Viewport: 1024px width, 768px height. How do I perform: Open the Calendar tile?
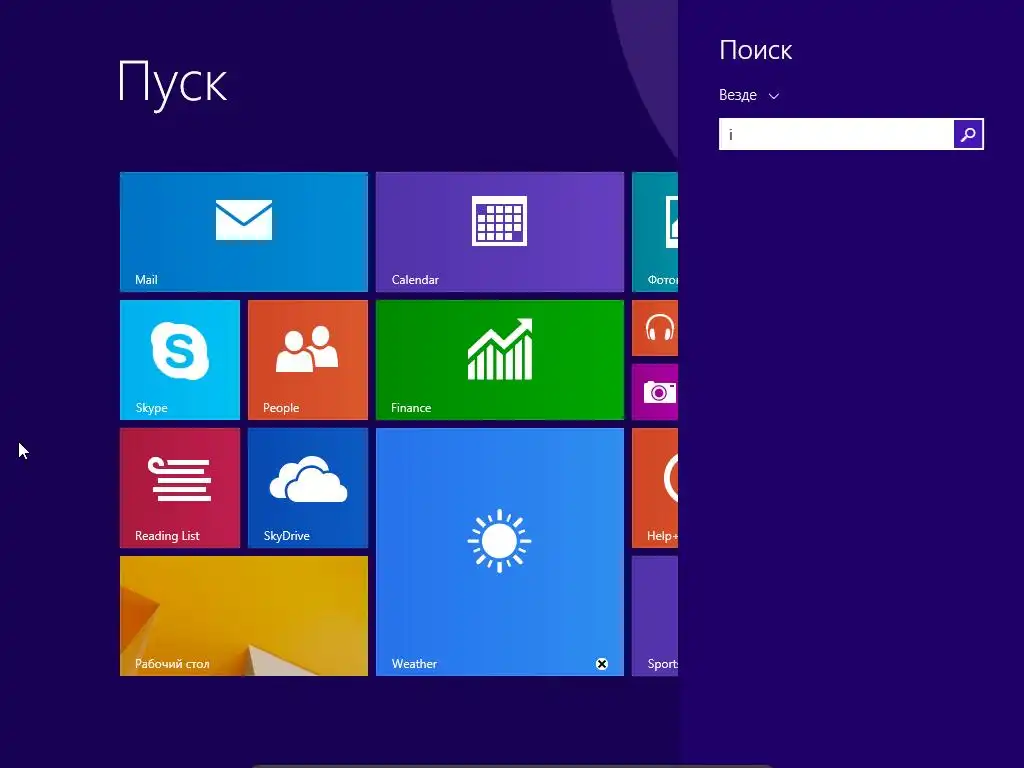point(500,232)
